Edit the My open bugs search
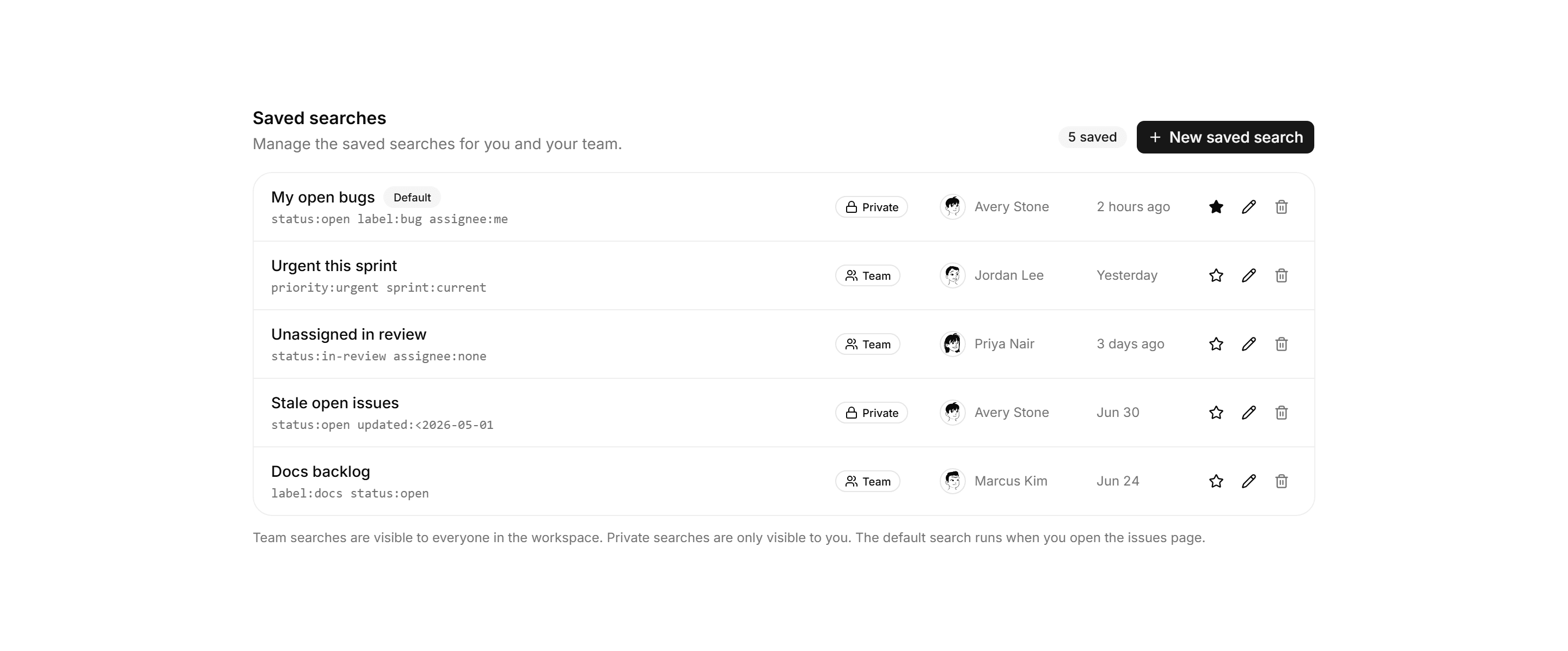Screen dimensions: 1568x651 (1248, 207)
